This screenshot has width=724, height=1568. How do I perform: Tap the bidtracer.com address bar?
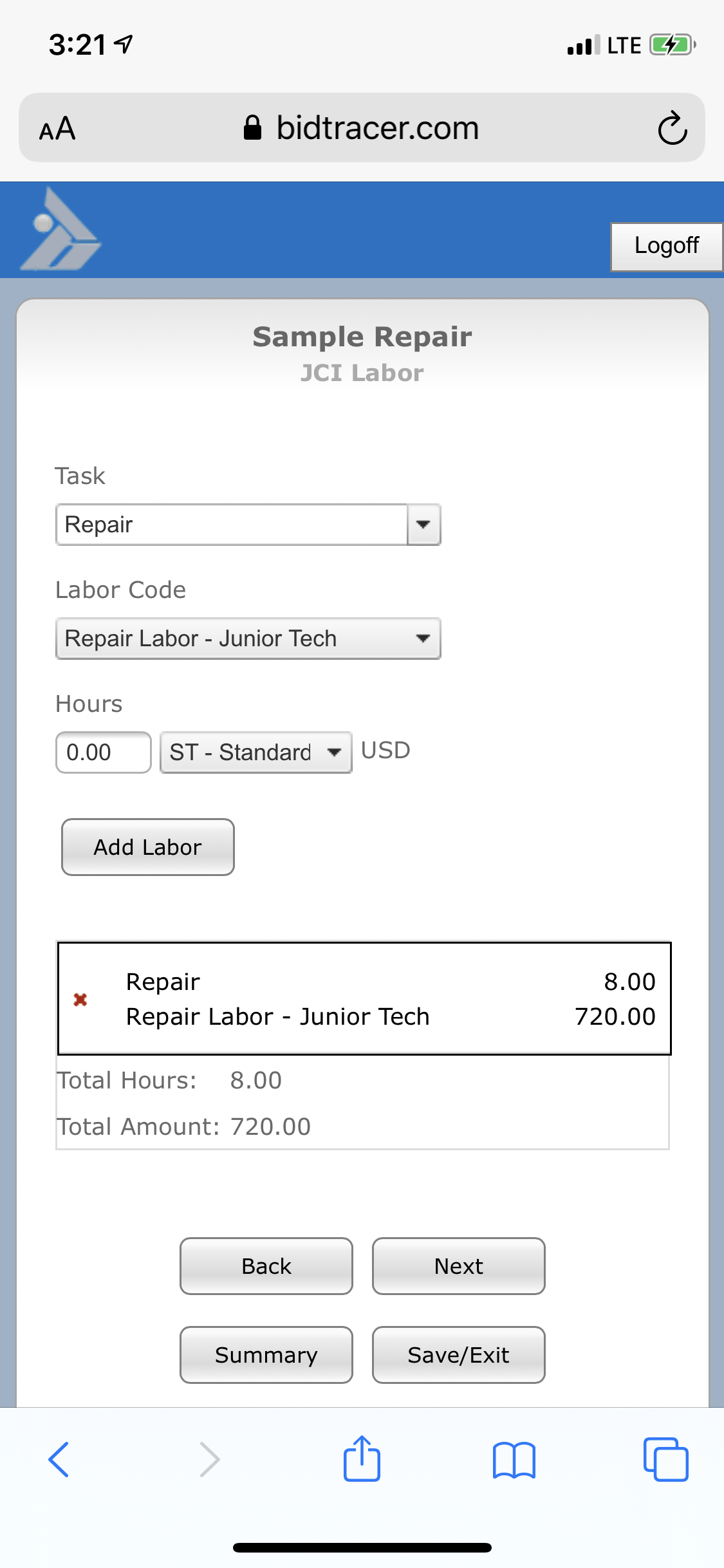tap(362, 127)
